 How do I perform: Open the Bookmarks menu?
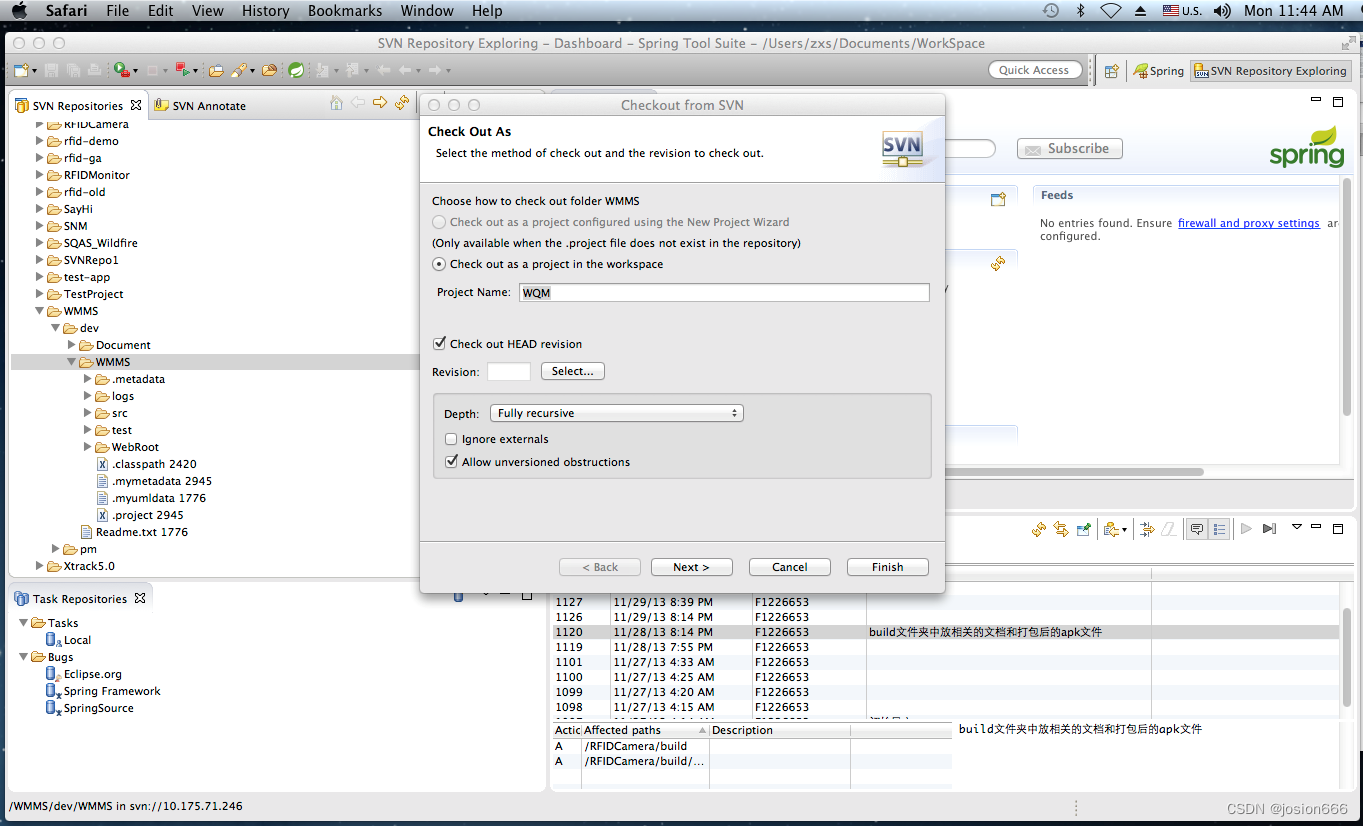coord(344,11)
